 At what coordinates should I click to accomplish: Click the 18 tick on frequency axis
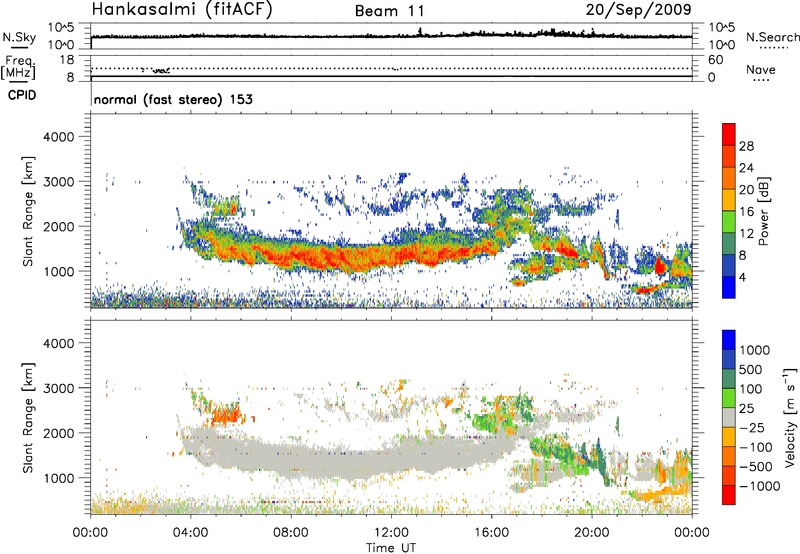pos(66,60)
